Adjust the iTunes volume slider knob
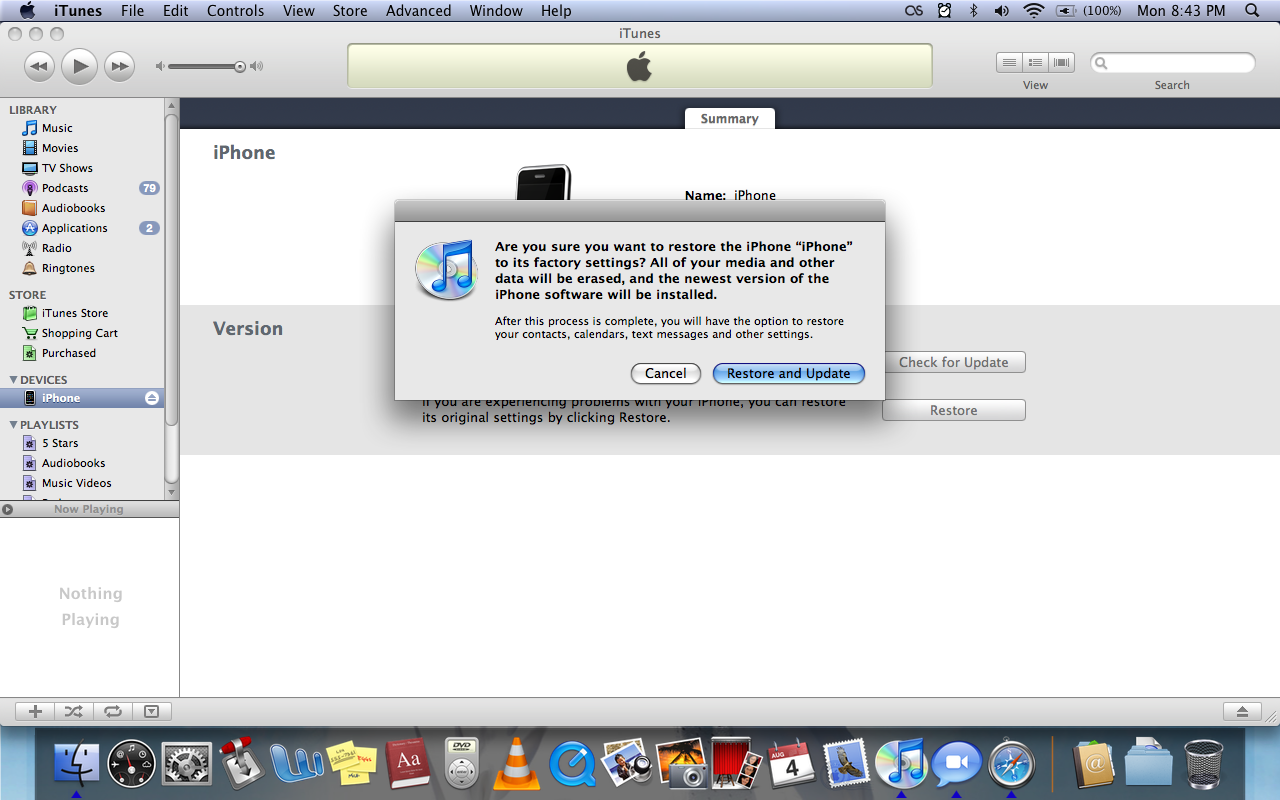Screen dimensions: 1280x800 [x=240, y=67]
